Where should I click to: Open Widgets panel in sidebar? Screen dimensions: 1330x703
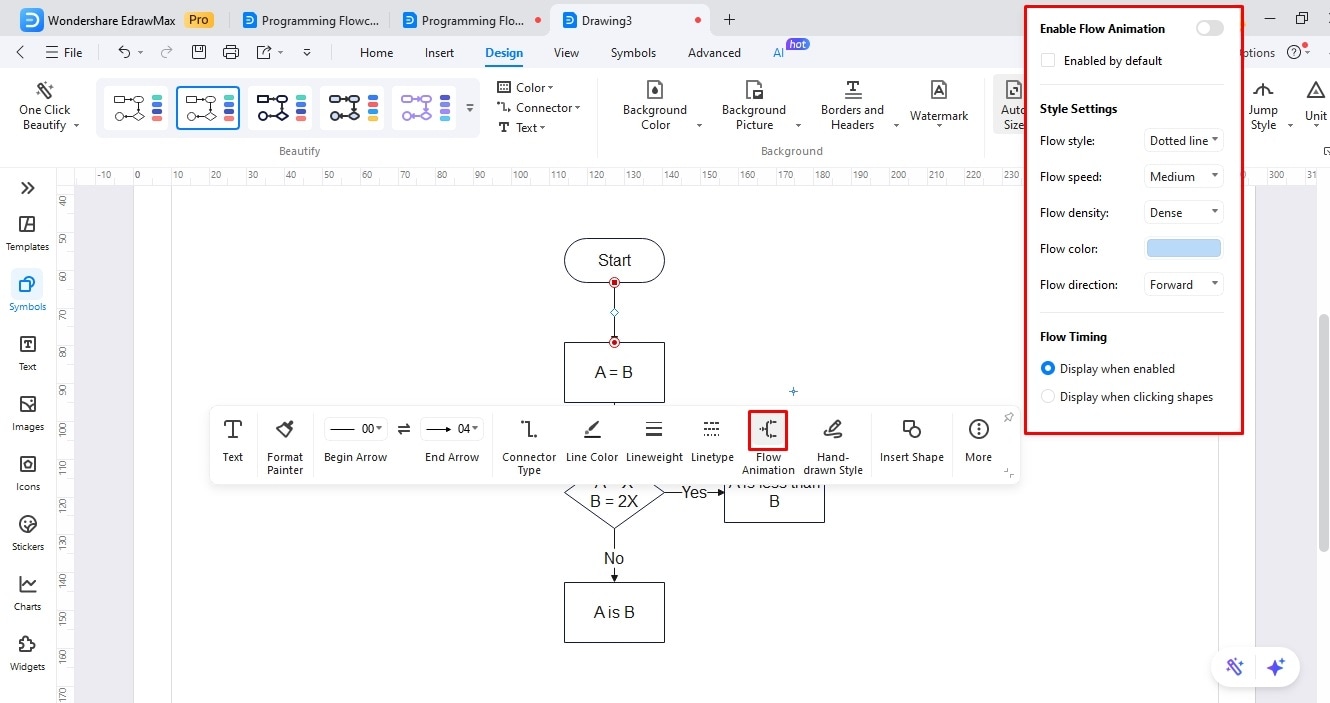pyautogui.click(x=27, y=653)
